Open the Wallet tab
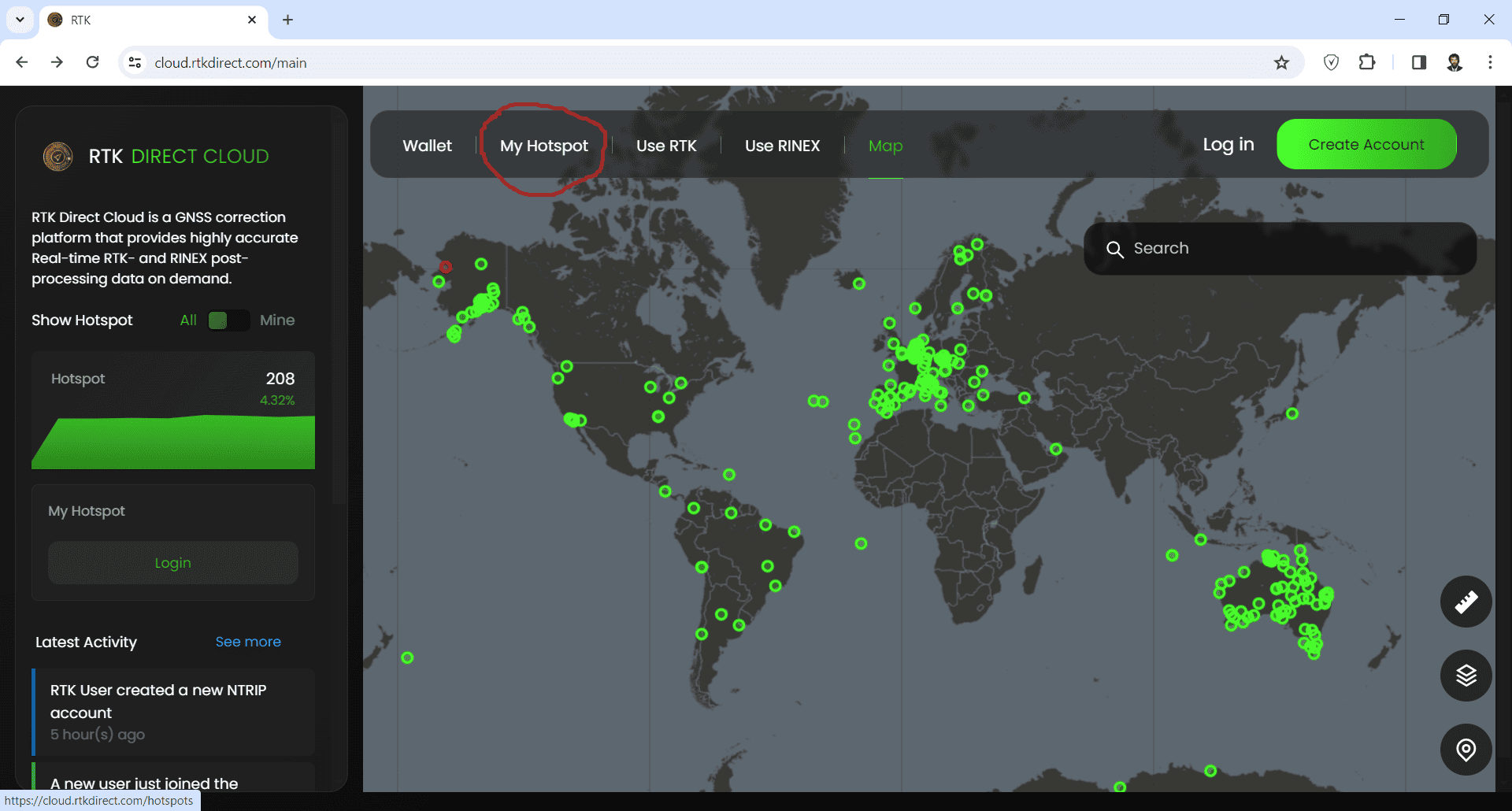 click(427, 146)
